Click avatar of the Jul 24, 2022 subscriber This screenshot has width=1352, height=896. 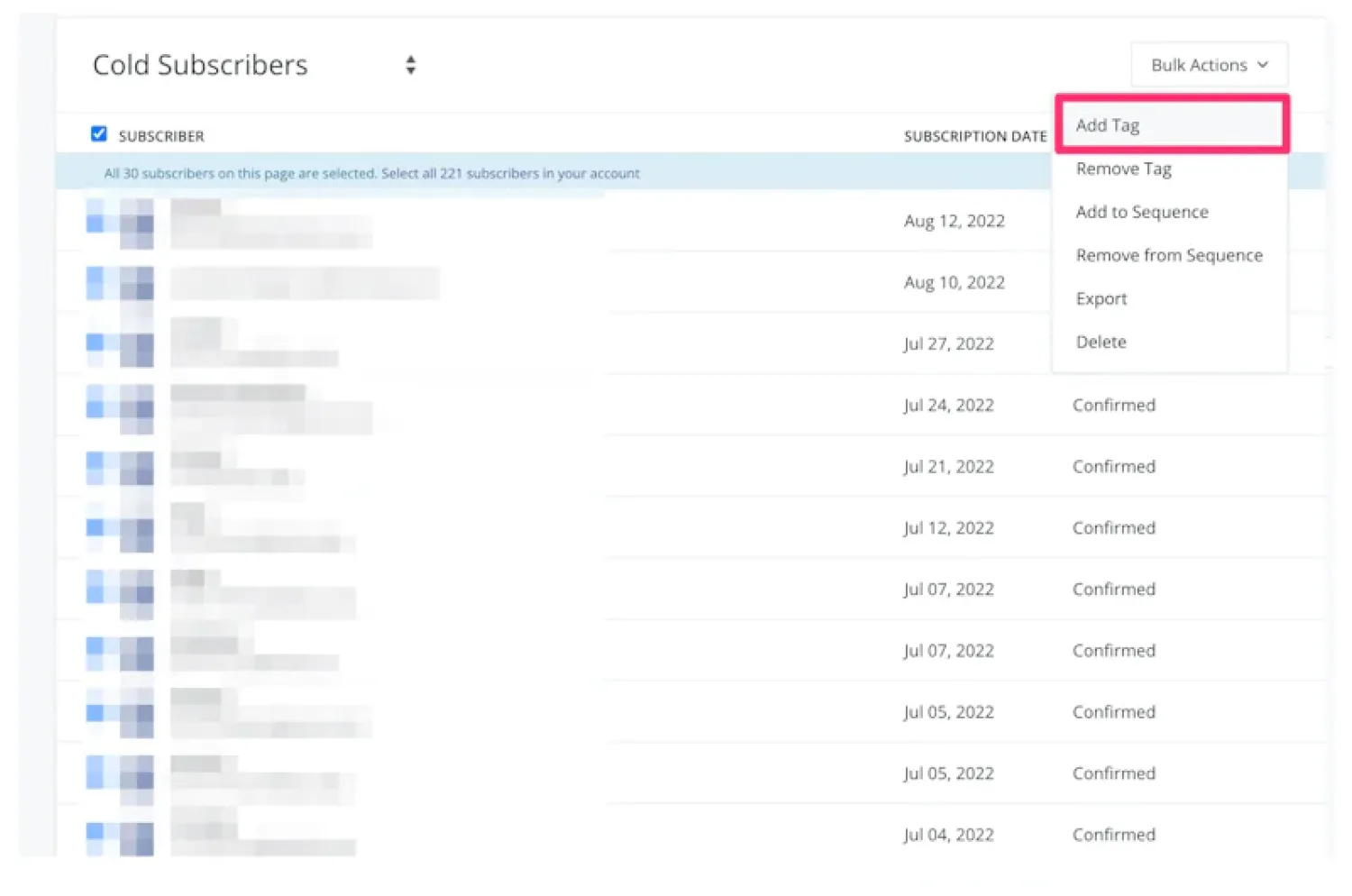click(x=136, y=406)
